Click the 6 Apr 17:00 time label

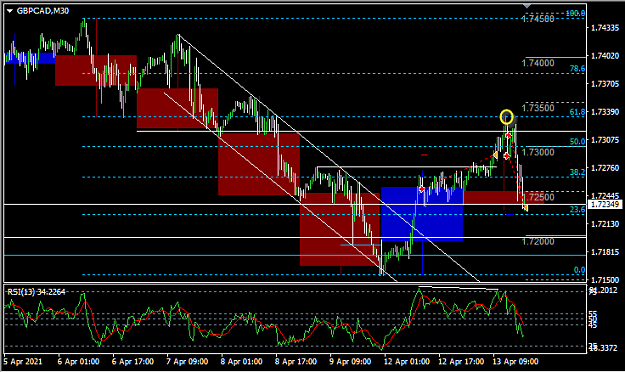point(132,362)
